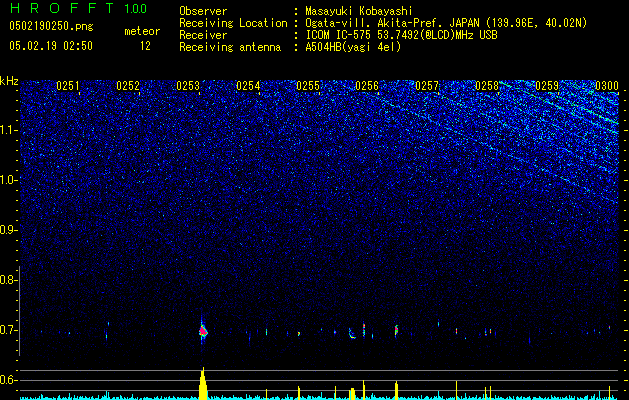The width and height of the screenshot is (629, 400).
Task: Click the HROFFT title text
Action: click(63, 8)
